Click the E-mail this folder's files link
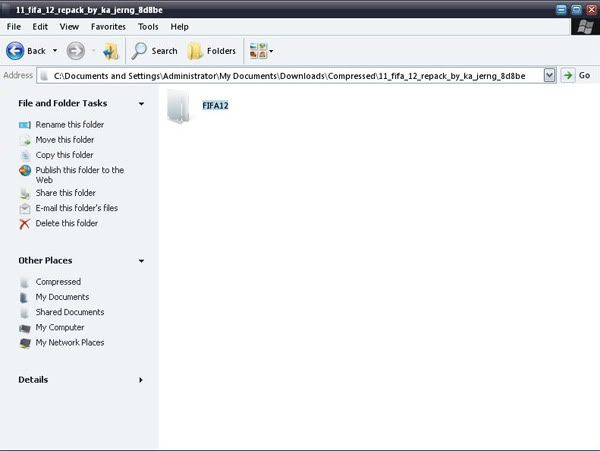 pos(77,208)
